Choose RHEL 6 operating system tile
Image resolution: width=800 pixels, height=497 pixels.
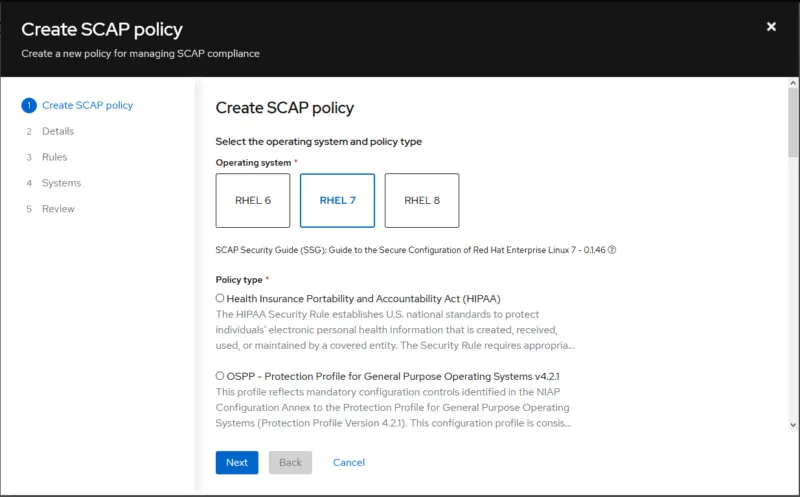point(253,201)
